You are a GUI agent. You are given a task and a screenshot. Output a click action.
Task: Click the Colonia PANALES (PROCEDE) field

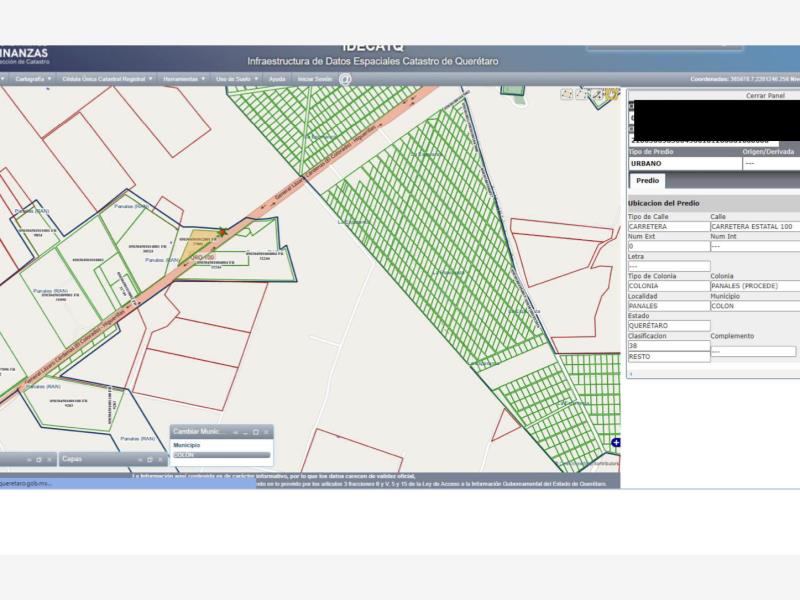755,286
